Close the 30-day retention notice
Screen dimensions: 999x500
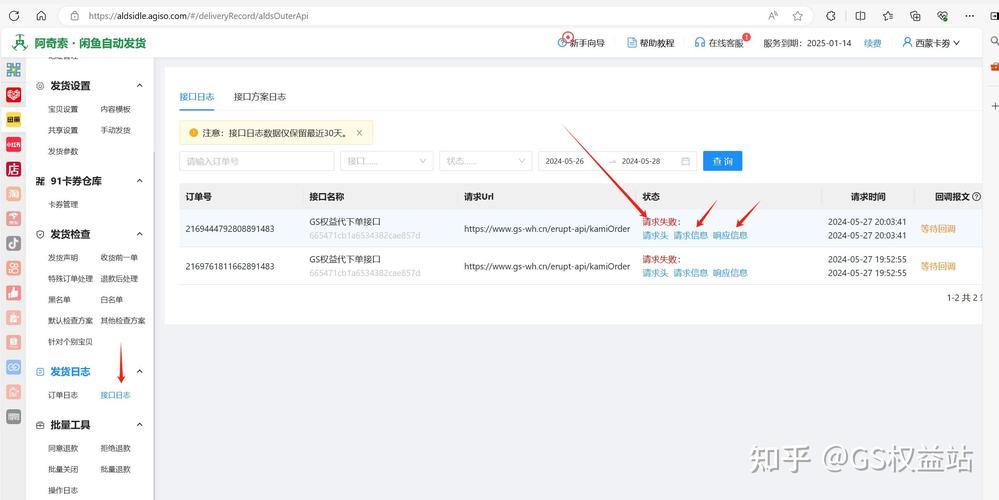click(x=359, y=133)
